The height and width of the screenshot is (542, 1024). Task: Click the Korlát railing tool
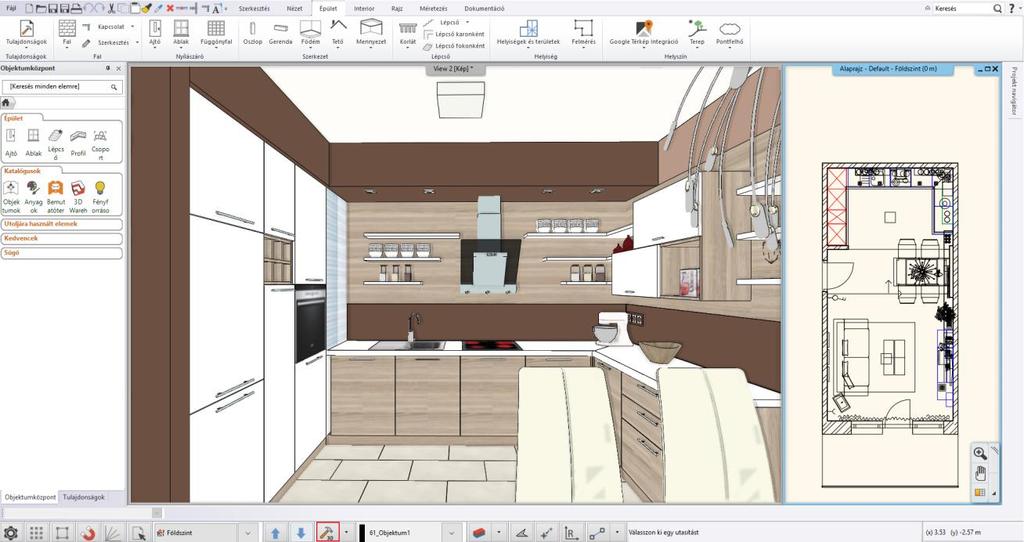coord(408,32)
